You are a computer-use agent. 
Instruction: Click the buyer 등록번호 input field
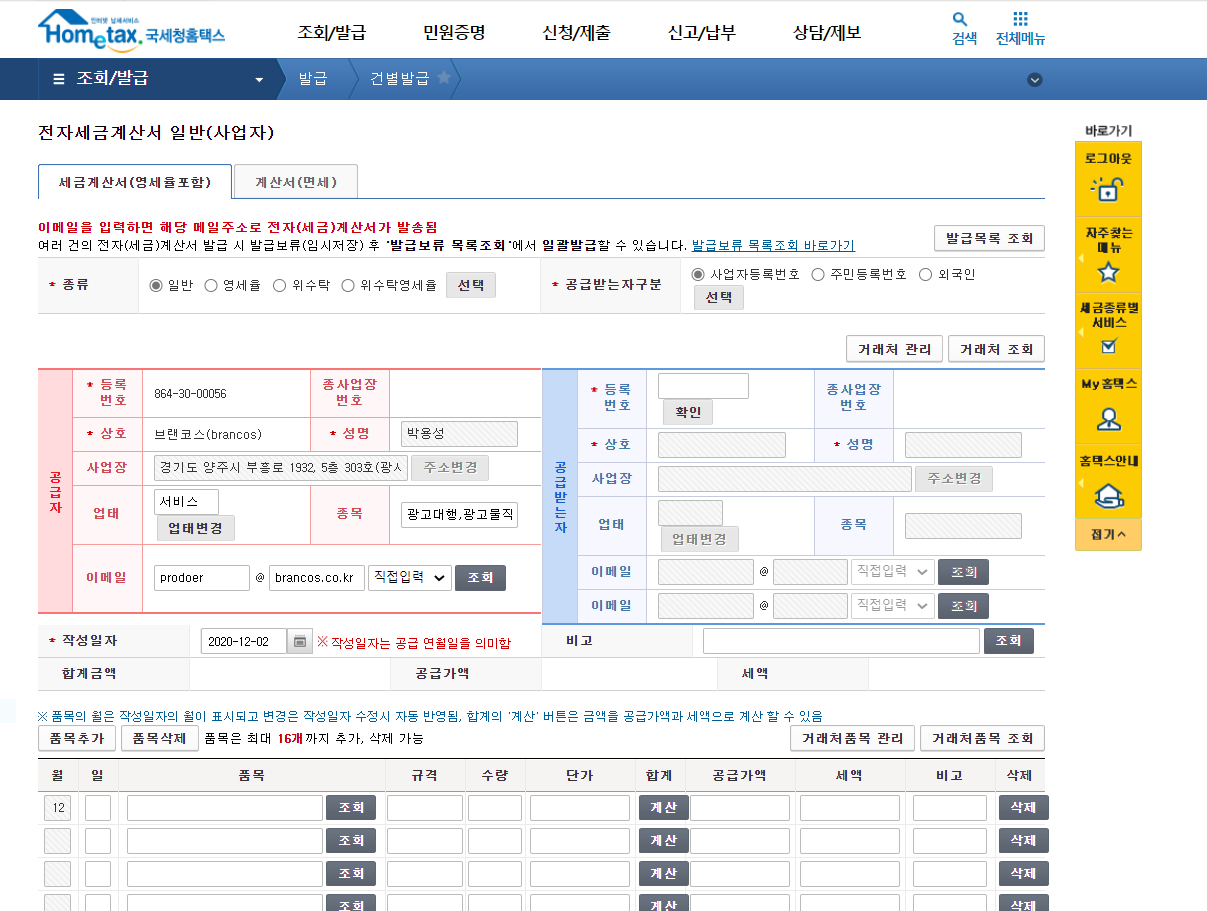point(703,385)
